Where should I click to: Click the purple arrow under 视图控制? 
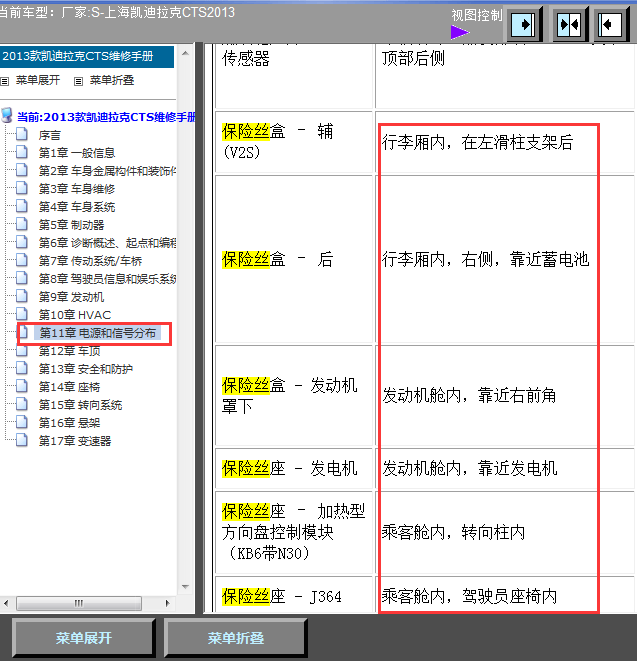460,32
